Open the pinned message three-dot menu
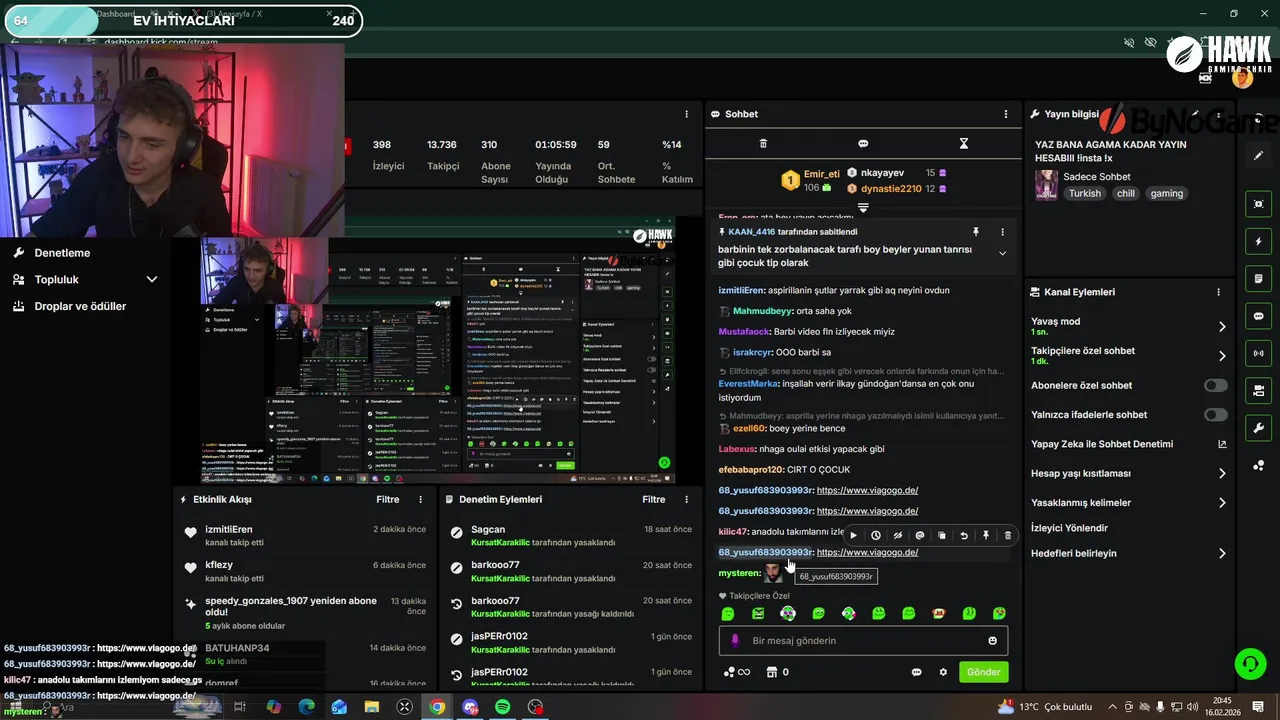 [x=1002, y=232]
